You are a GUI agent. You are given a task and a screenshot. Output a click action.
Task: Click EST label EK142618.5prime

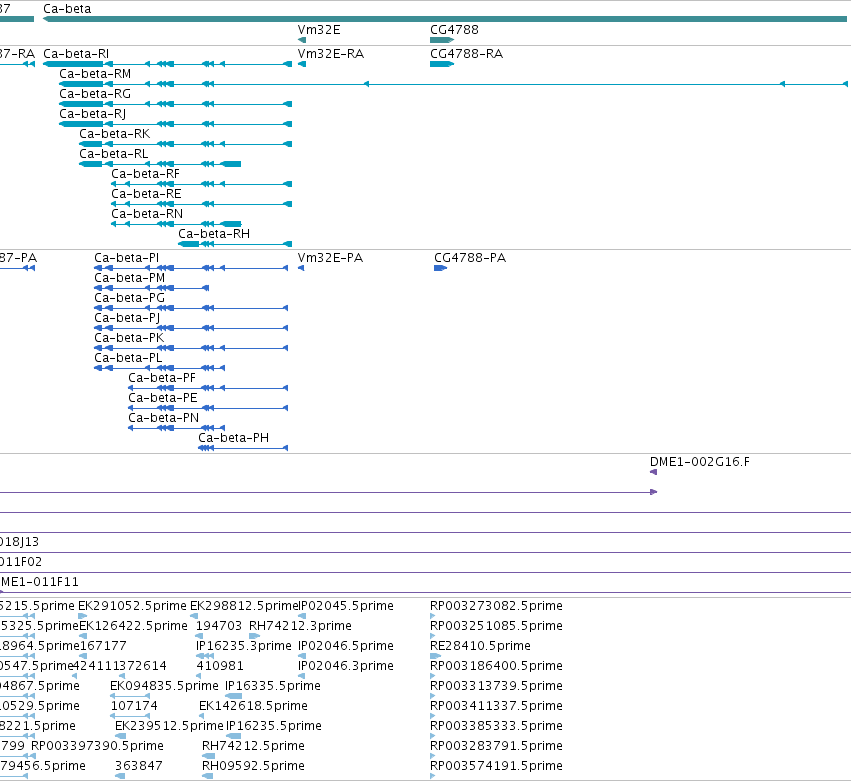point(253,706)
